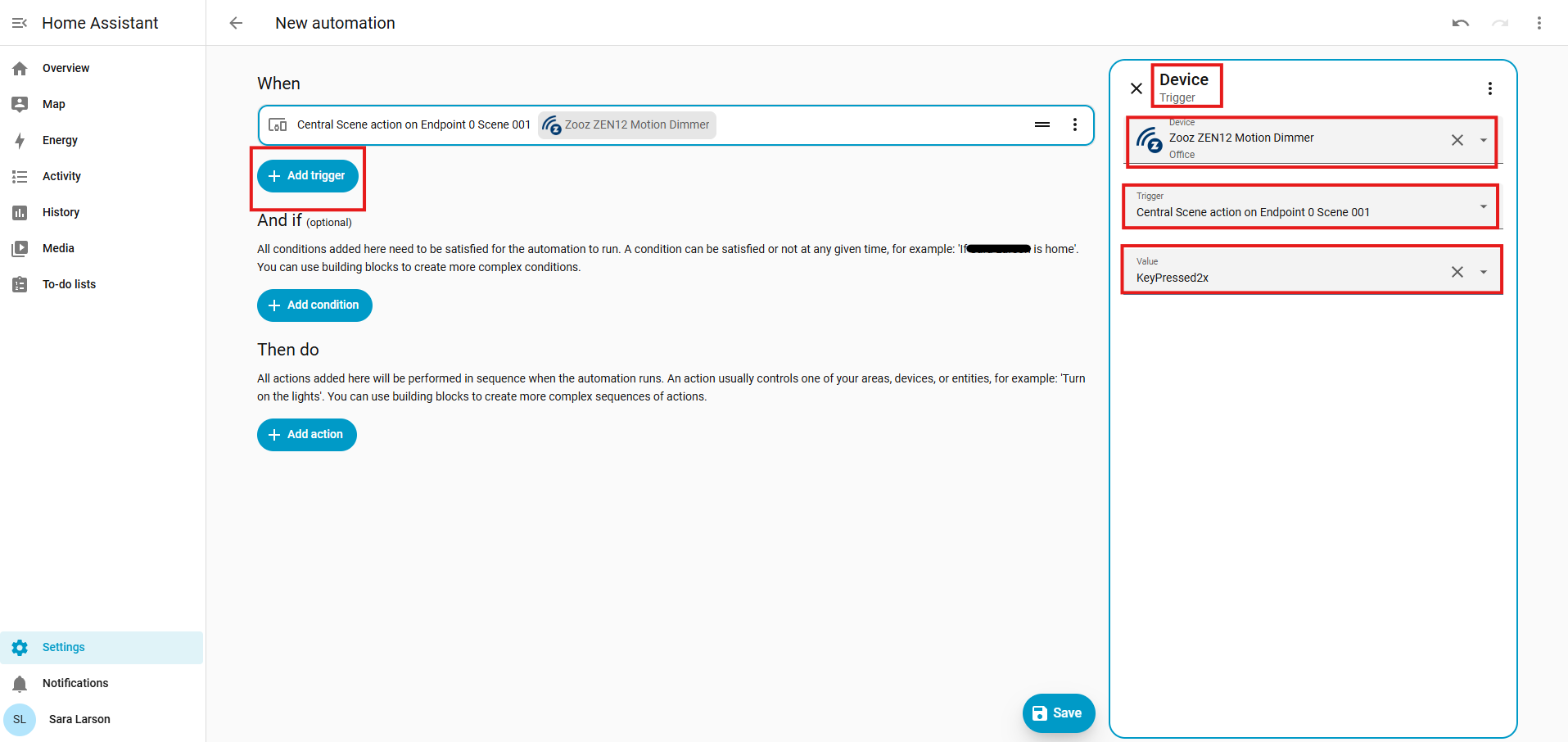This screenshot has height=742, width=1568.
Task: Click the Then do section heading
Action: [288, 350]
